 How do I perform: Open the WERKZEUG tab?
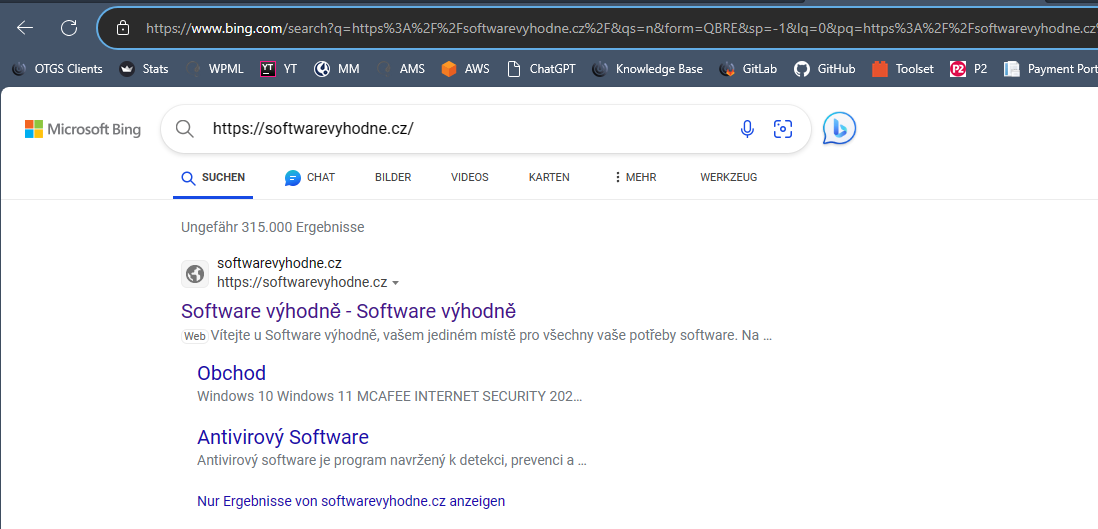click(728, 177)
